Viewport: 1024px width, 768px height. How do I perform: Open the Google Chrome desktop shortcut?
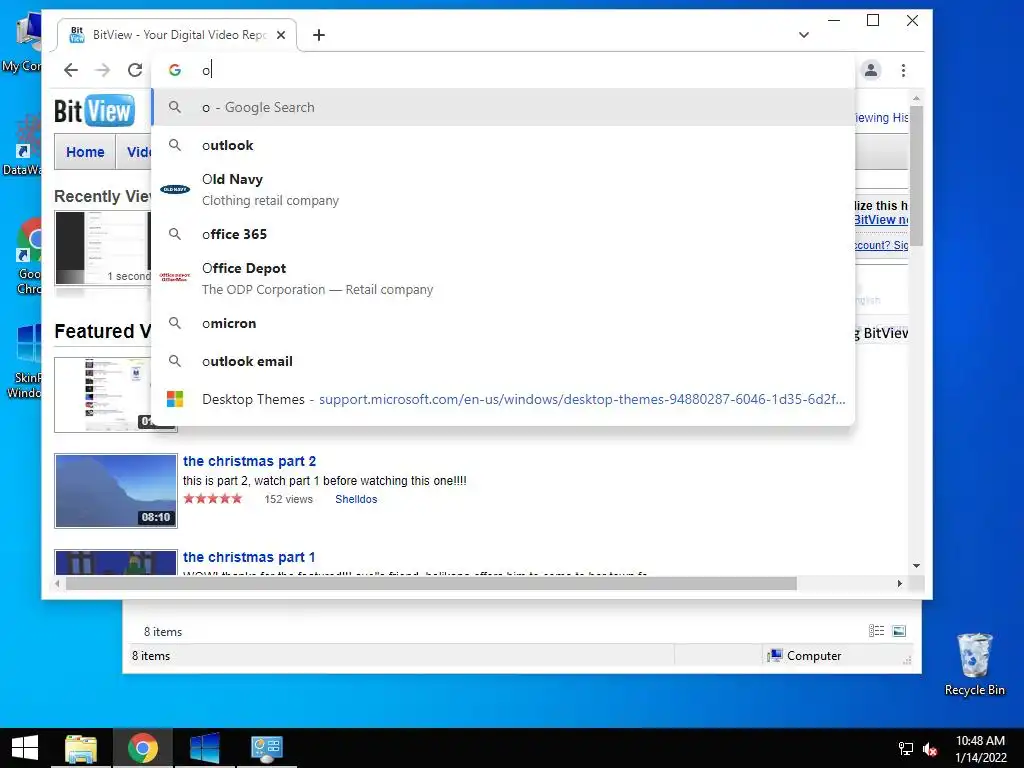29,256
